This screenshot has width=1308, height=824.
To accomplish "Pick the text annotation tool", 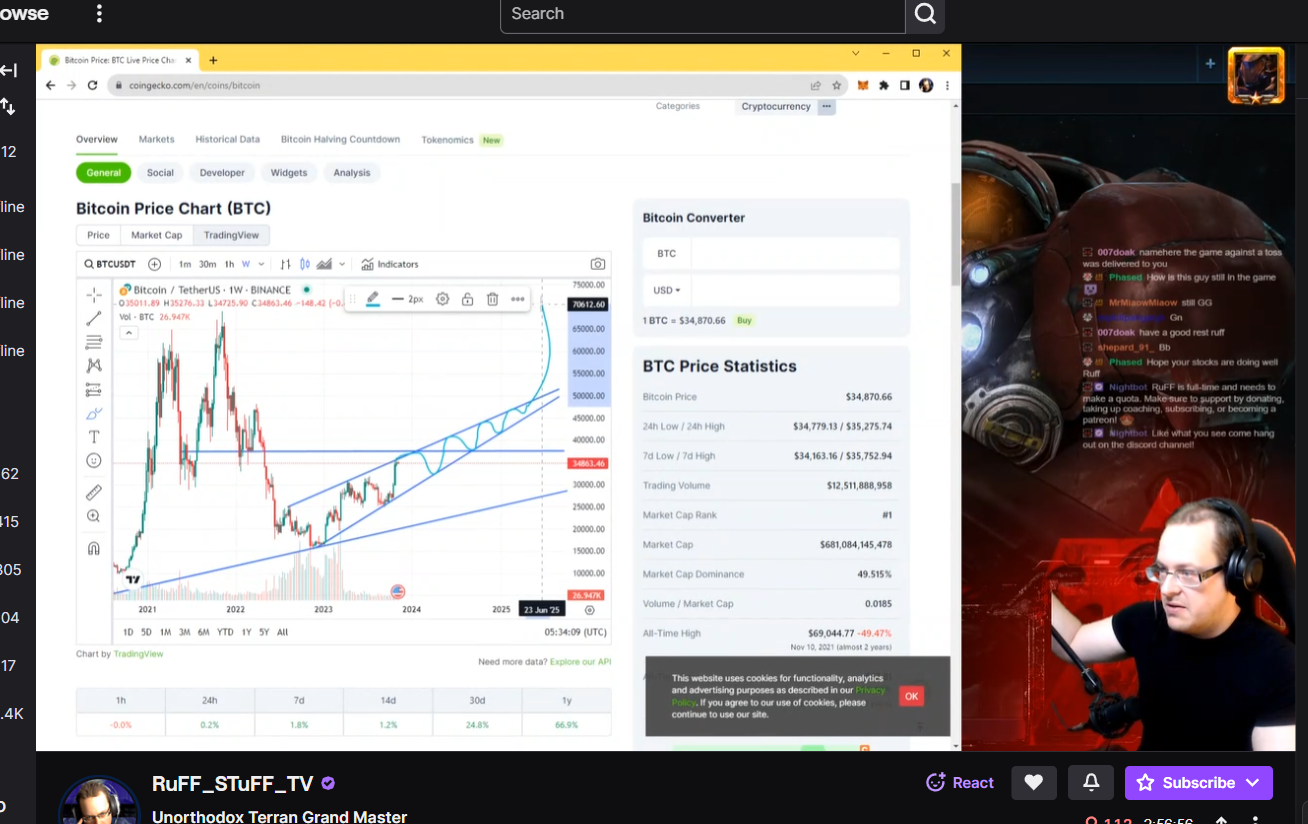I will pos(93,436).
